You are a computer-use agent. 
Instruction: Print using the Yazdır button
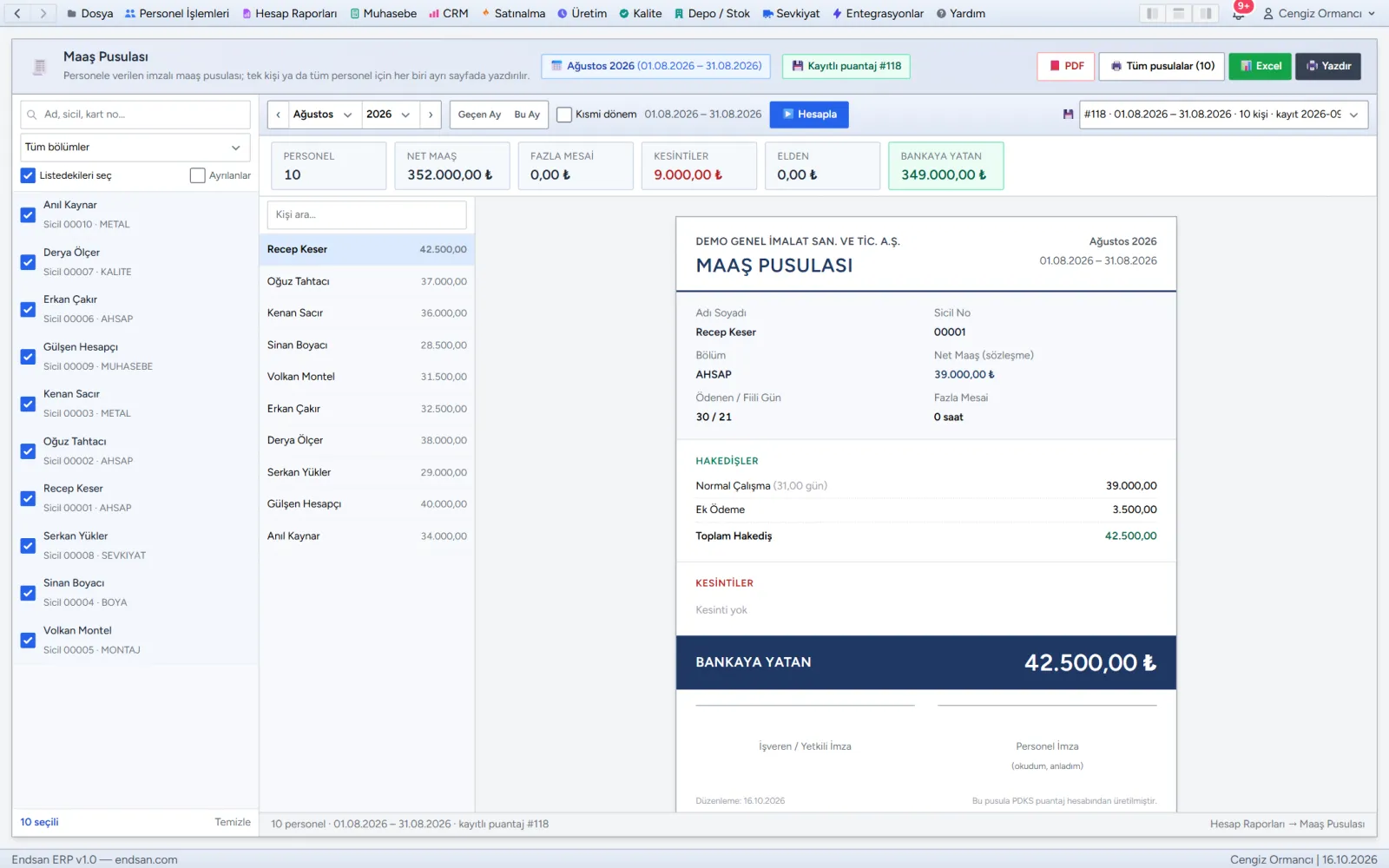(1328, 66)
